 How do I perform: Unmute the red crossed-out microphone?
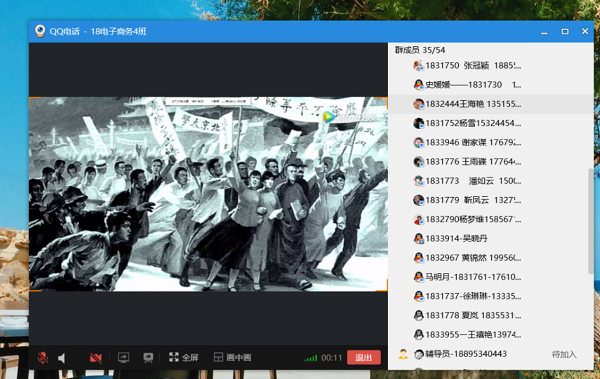pos(43,358)
